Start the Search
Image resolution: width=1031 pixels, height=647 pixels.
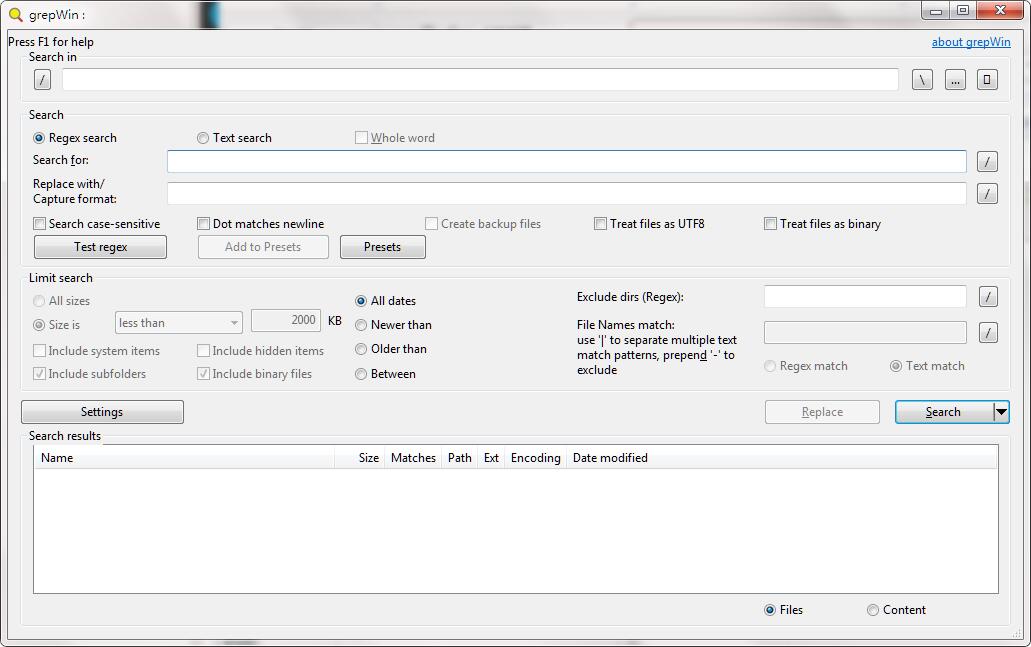[944, 412]
